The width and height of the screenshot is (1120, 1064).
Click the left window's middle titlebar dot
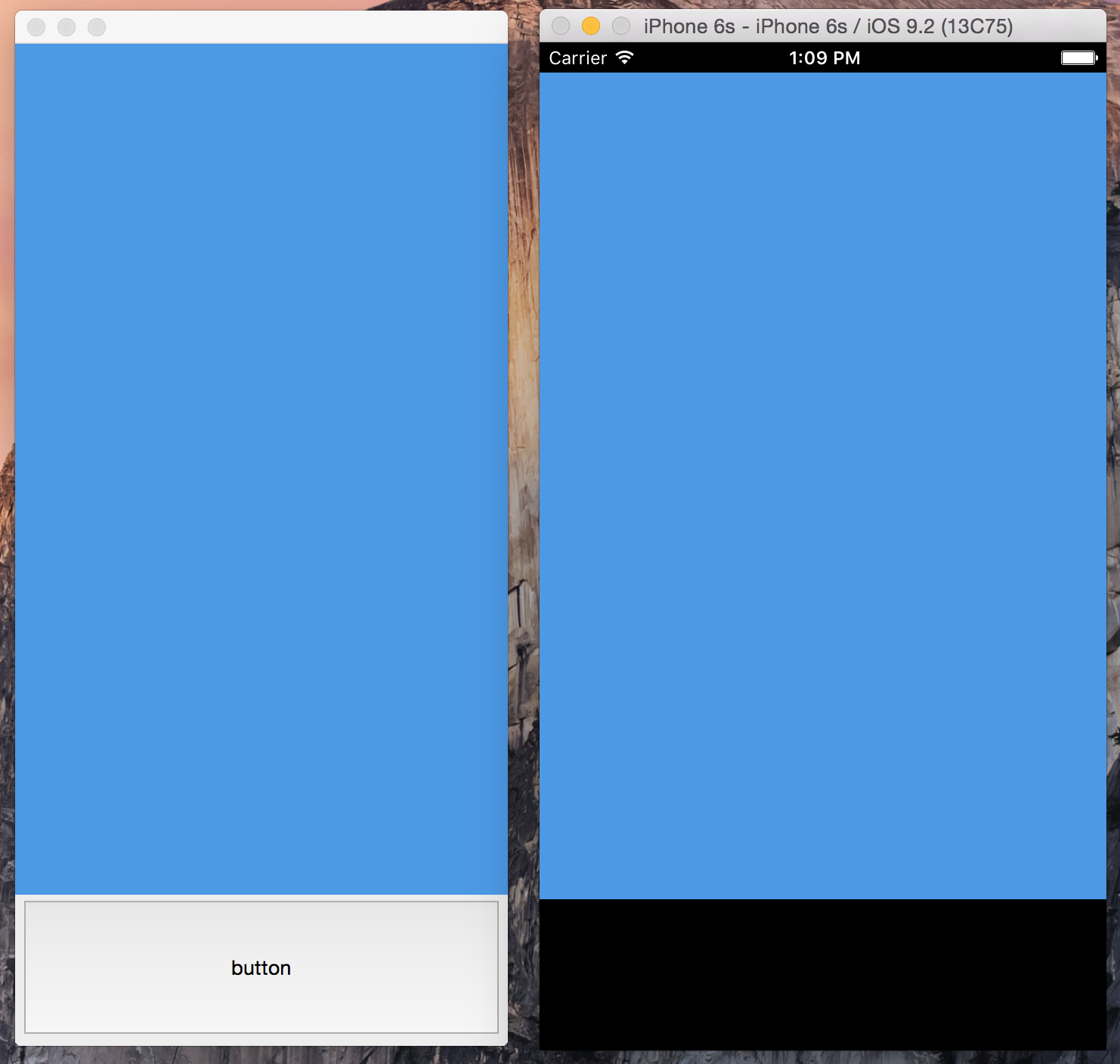[67, 27]
